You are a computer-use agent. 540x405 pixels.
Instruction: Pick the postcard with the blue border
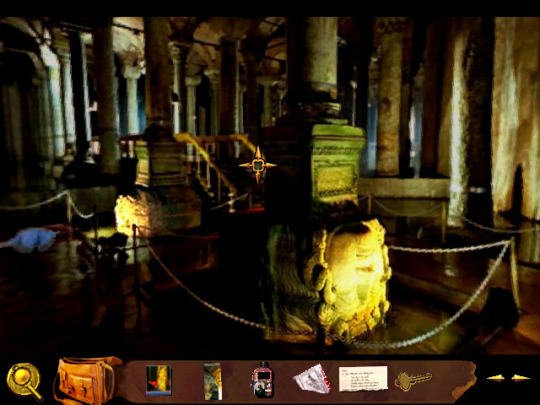[x=158, y=380]
